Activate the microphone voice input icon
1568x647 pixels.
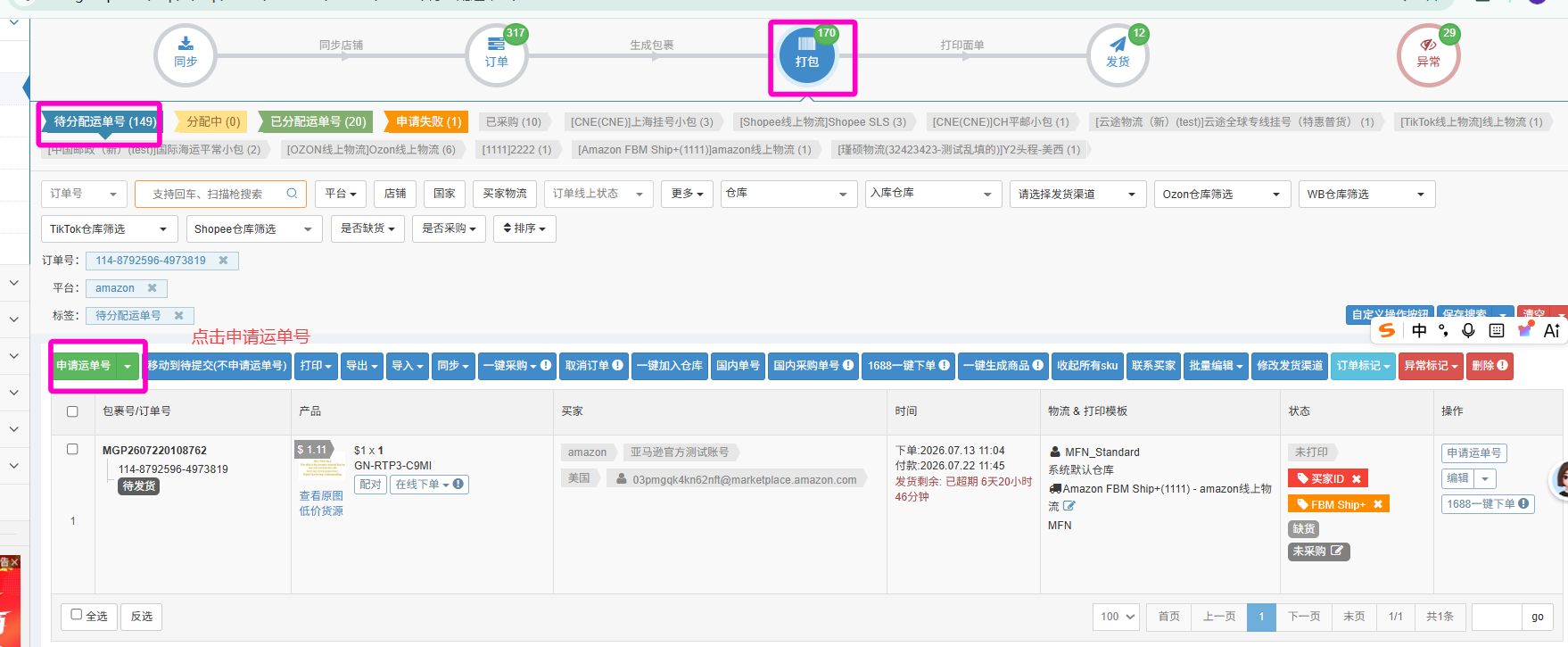pos(1468,330)
